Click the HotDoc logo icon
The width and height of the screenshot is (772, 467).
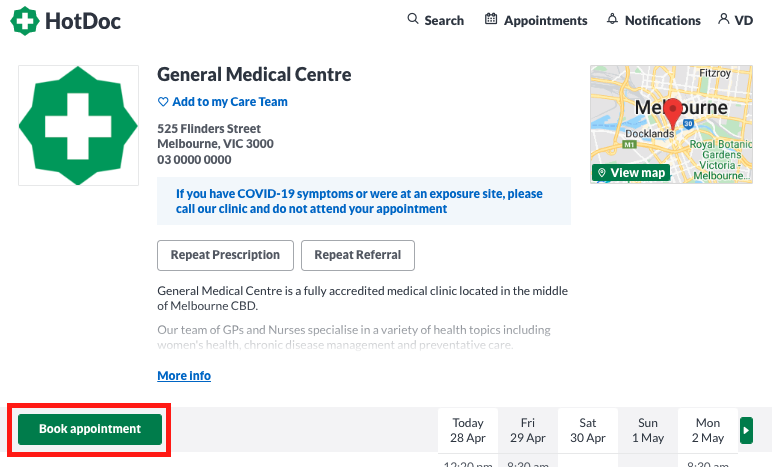click(x=25, y=20)
